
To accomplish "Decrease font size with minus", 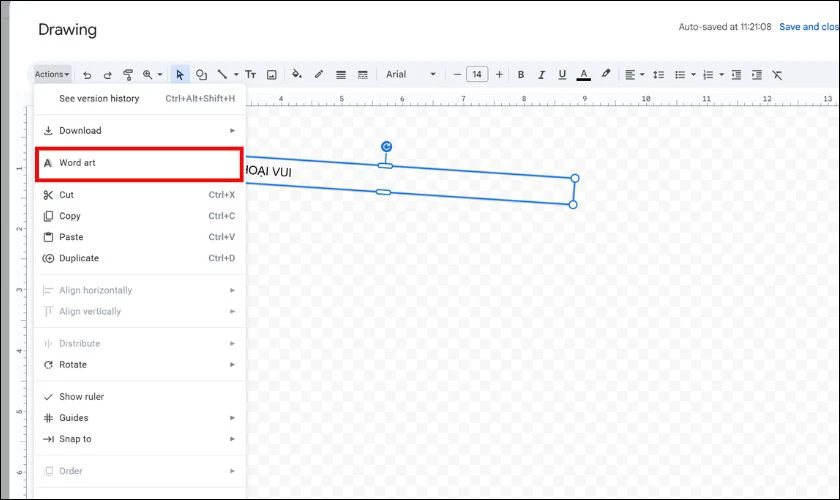I will pyautogui.click(x=457, y=74).
